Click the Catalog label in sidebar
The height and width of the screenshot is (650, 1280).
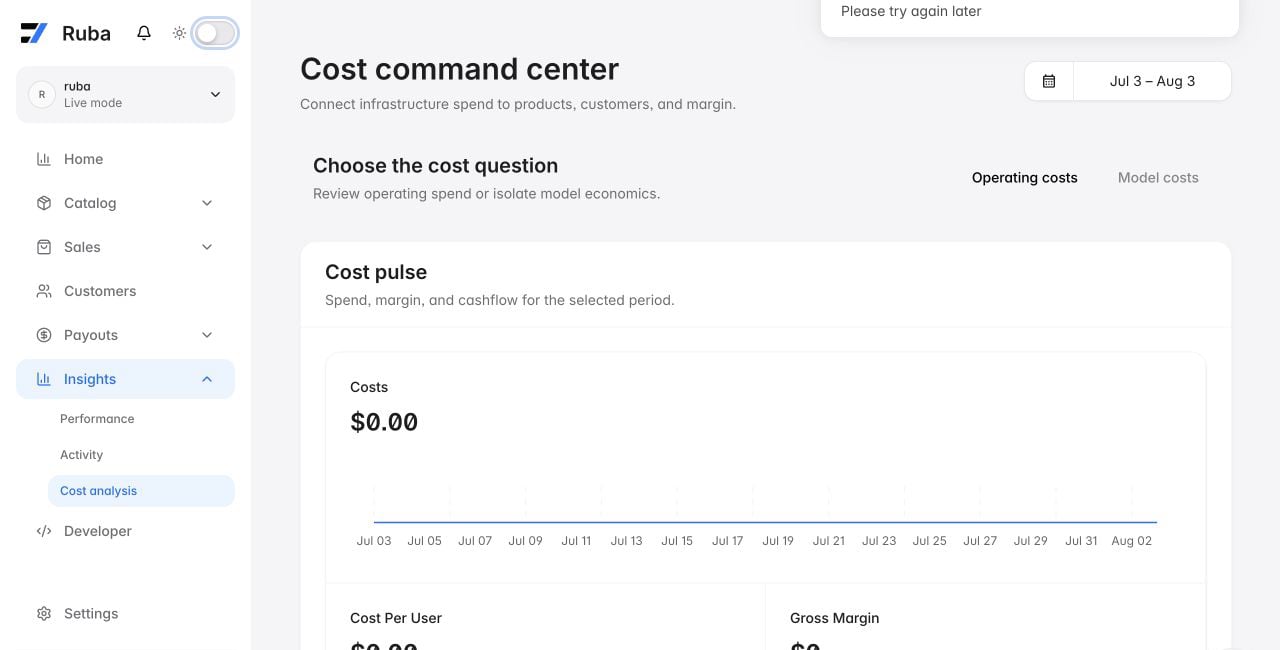pos(90,203)
